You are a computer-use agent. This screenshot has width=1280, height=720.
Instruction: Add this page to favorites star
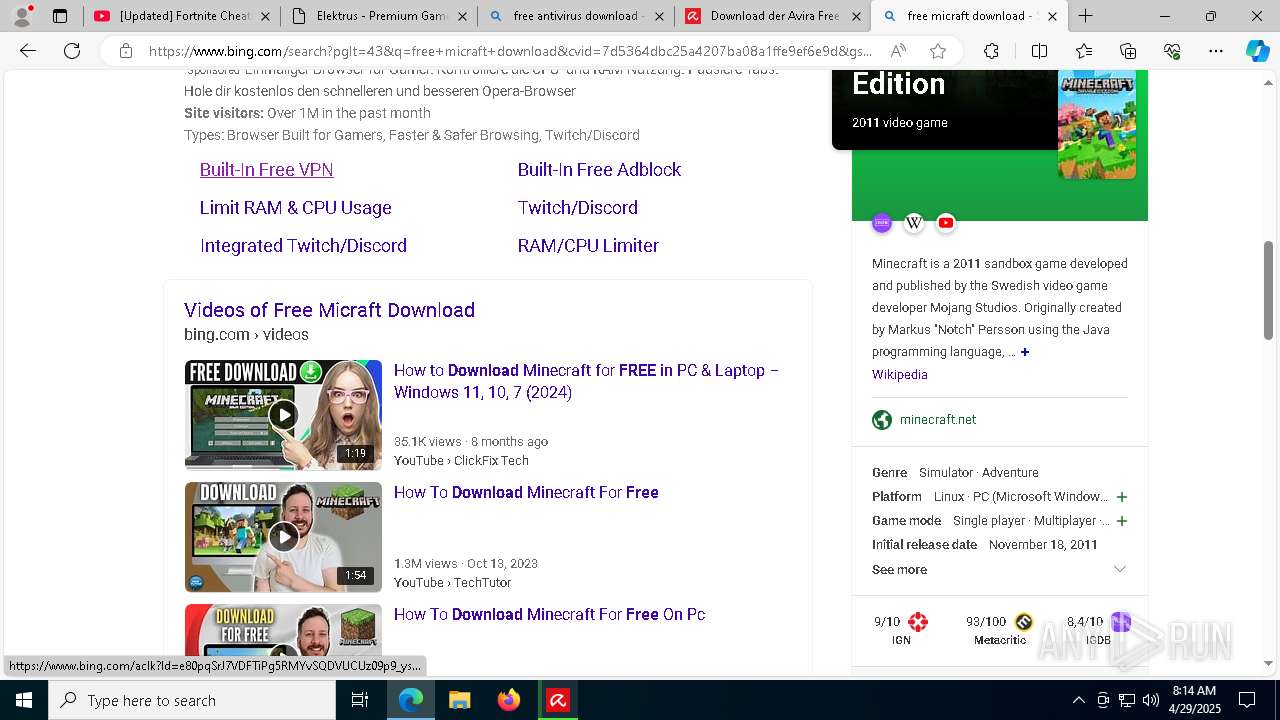(937, 51)
